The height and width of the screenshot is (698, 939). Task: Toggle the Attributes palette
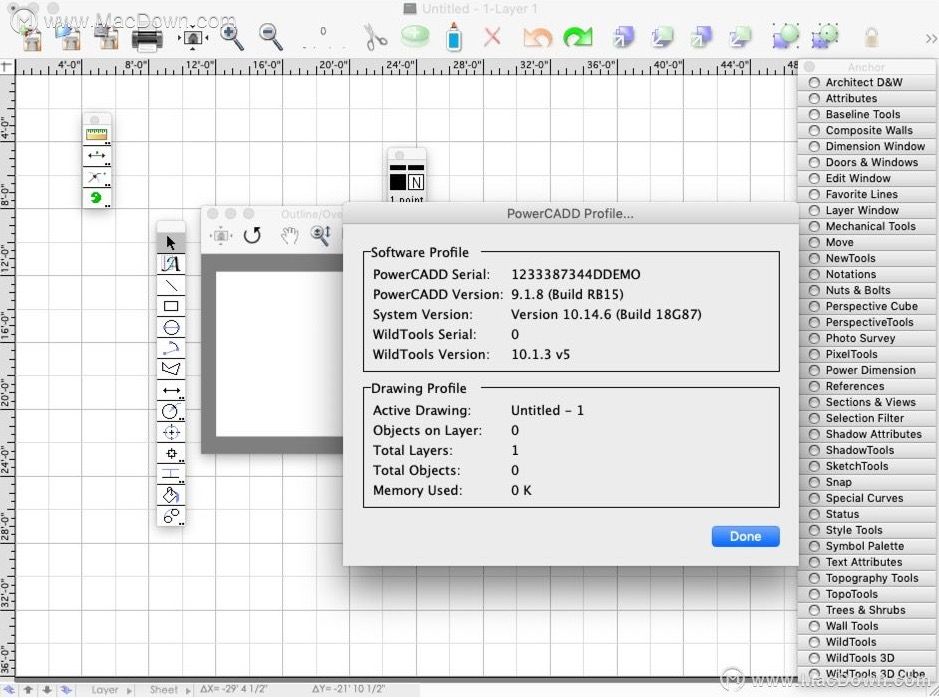coord(867,98)
